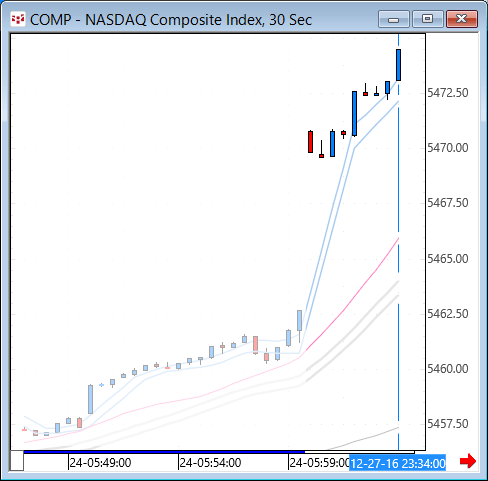
Task: Click the 5472.50 price label
Action: pos(448,93)
